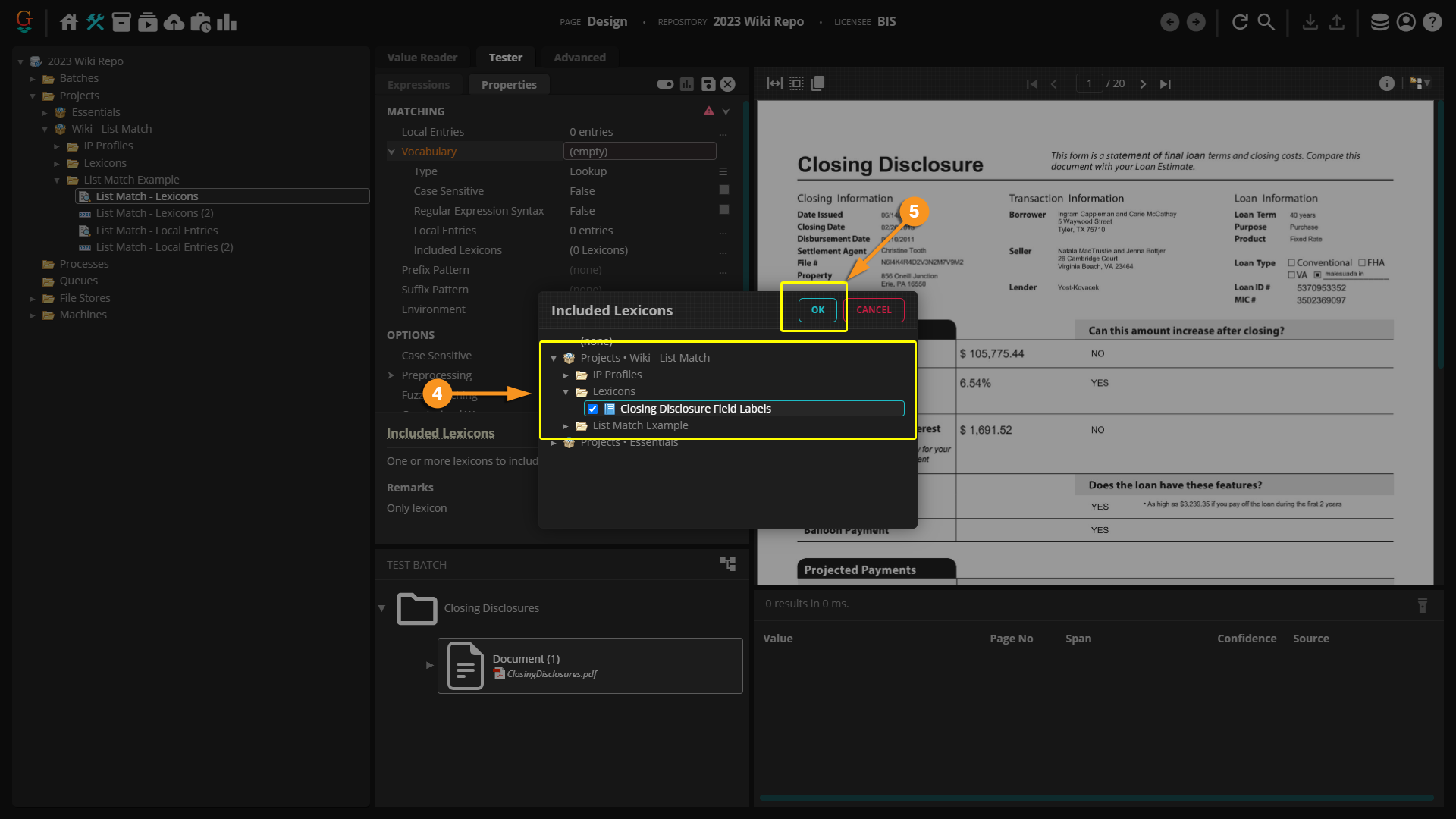Expand the List Match Example folder in dialog
This screenshot has height=819, width=1456.
[566, 426]
